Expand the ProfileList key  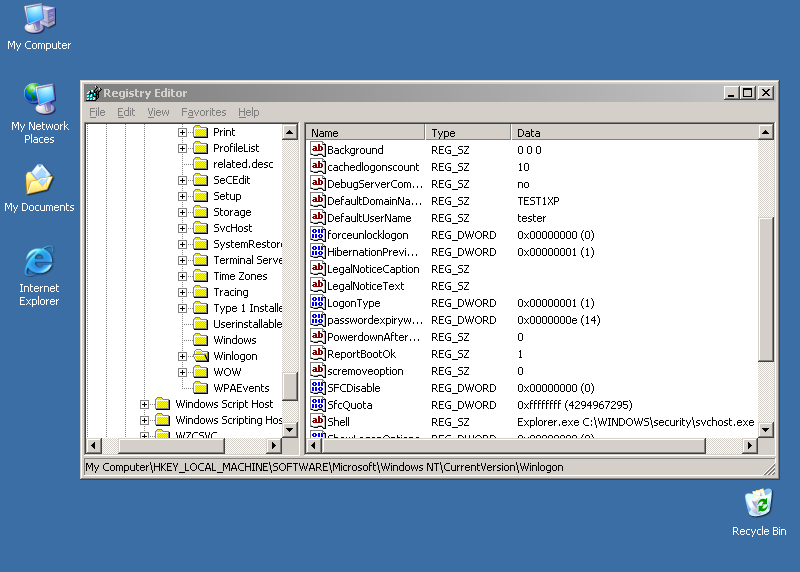pos(182,148)
